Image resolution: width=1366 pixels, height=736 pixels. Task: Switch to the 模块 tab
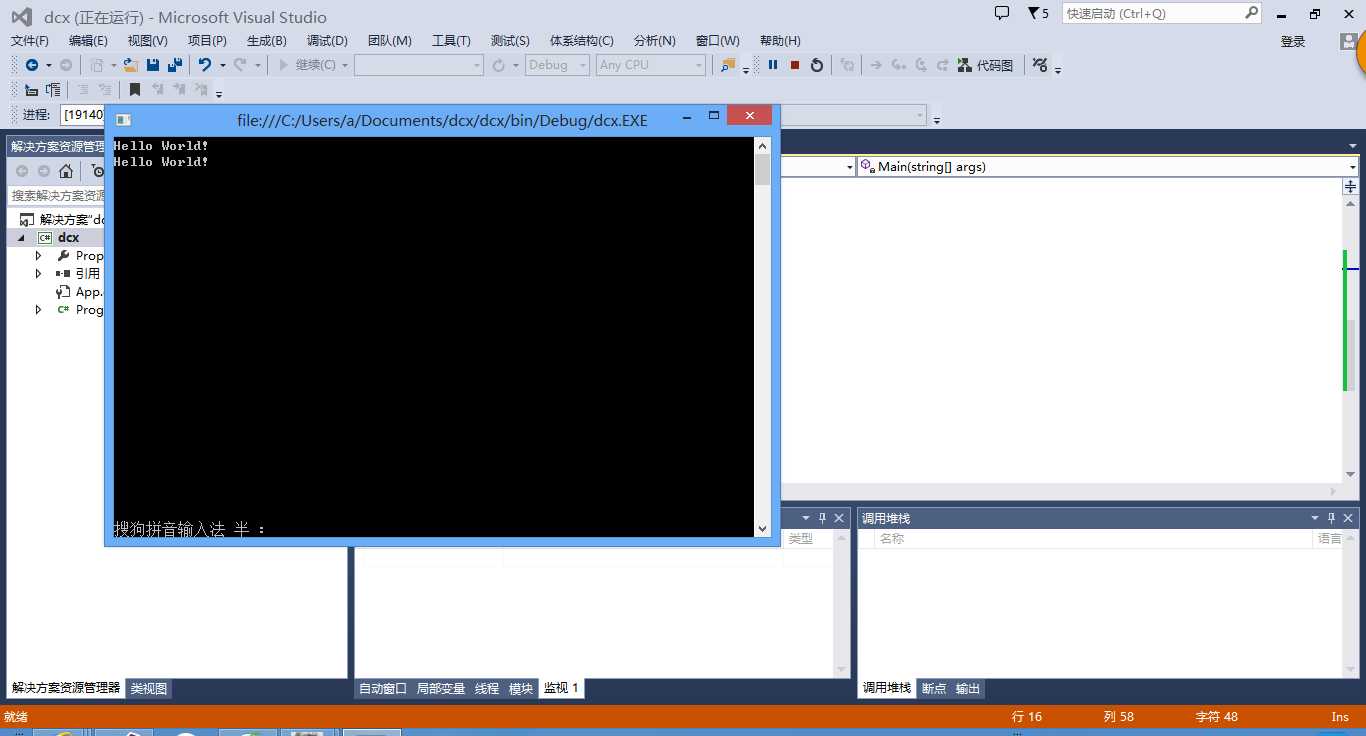click(521, 689)
